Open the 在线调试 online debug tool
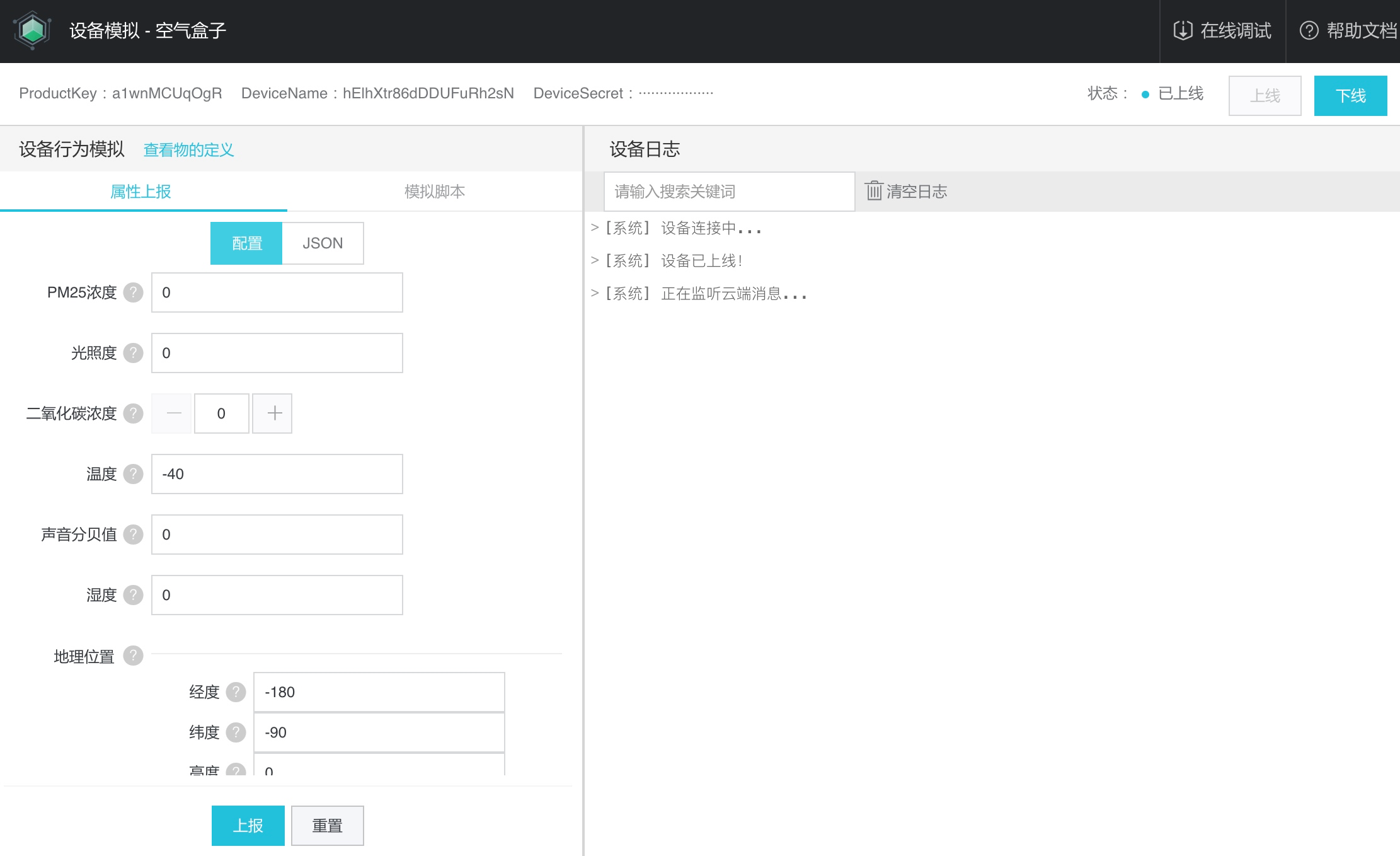 point(1222,30)
